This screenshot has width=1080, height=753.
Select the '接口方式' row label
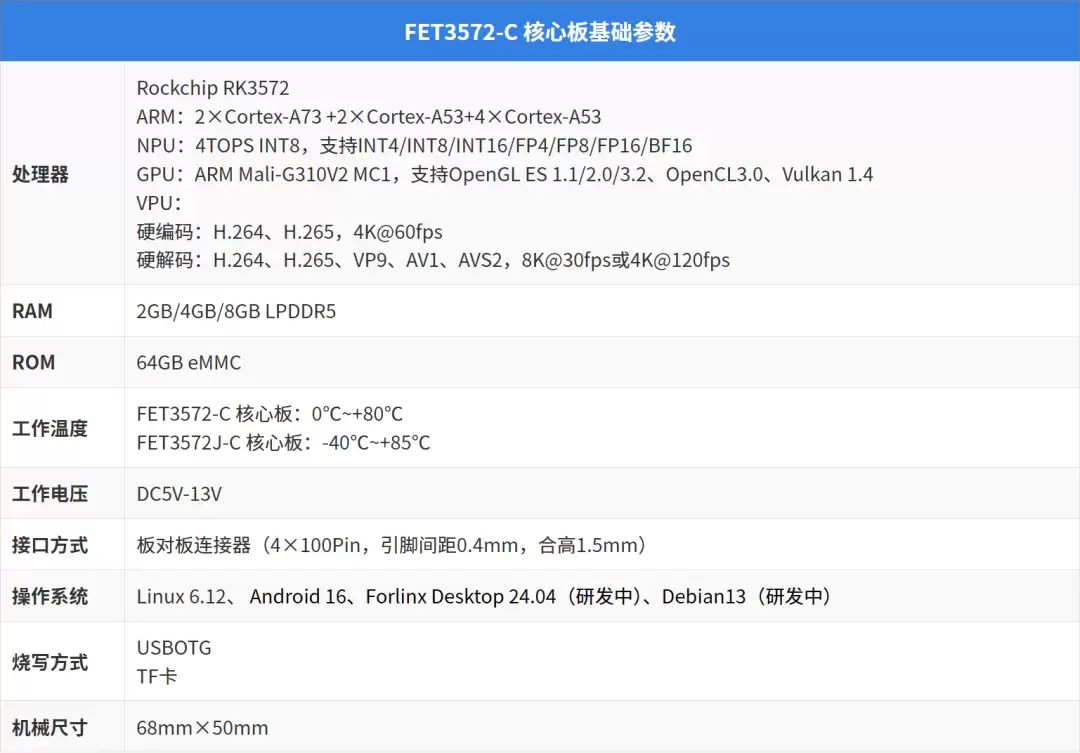(50, 546)
